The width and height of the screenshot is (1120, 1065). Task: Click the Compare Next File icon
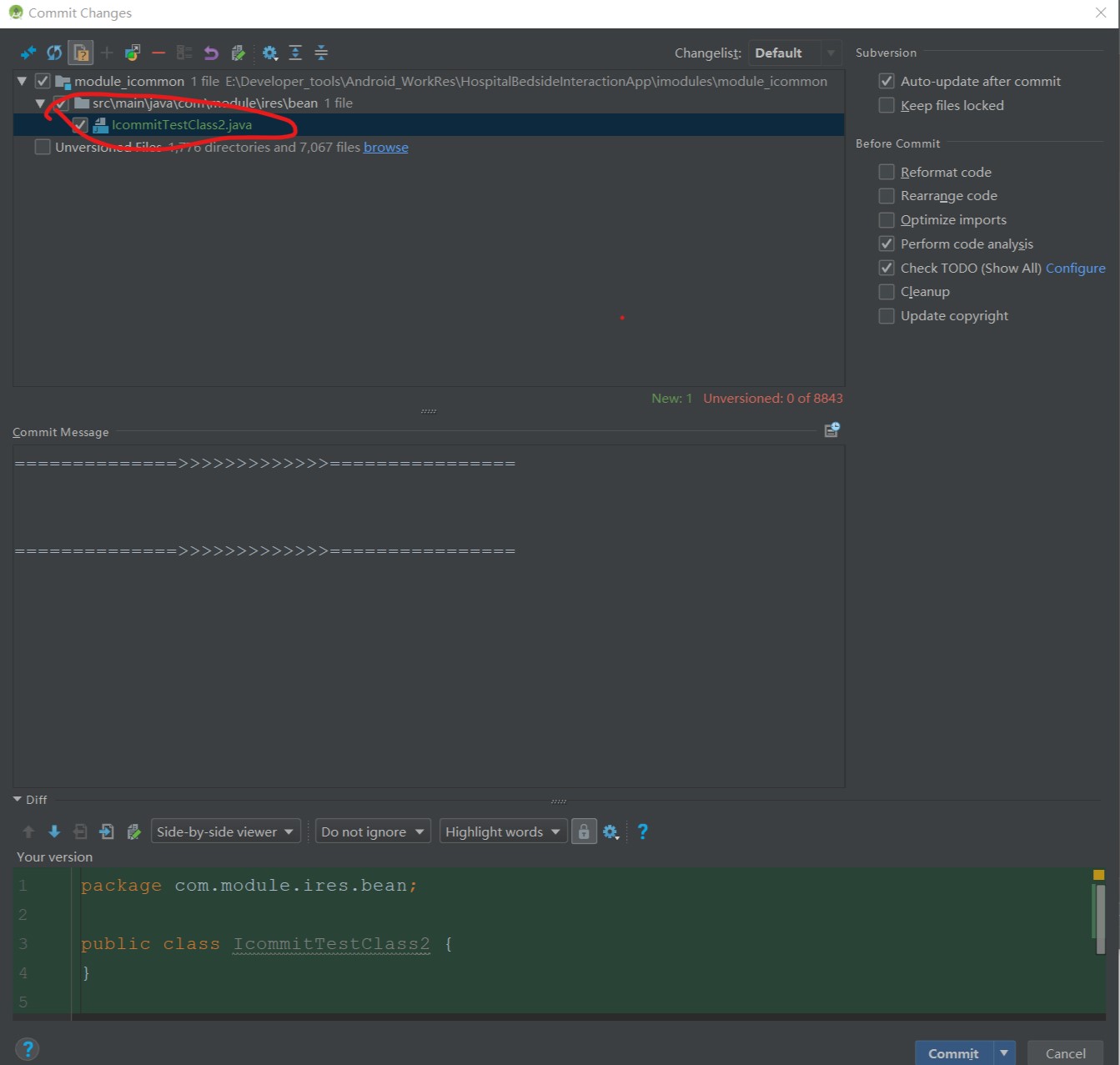point(107,831)
